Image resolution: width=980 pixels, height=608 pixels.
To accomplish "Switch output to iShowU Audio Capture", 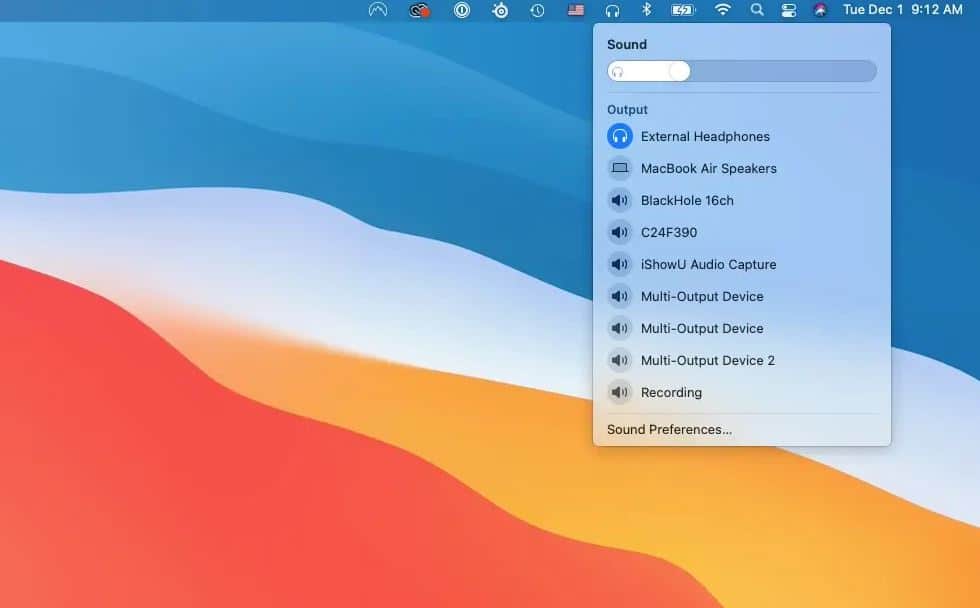I will tap(741, 264).
